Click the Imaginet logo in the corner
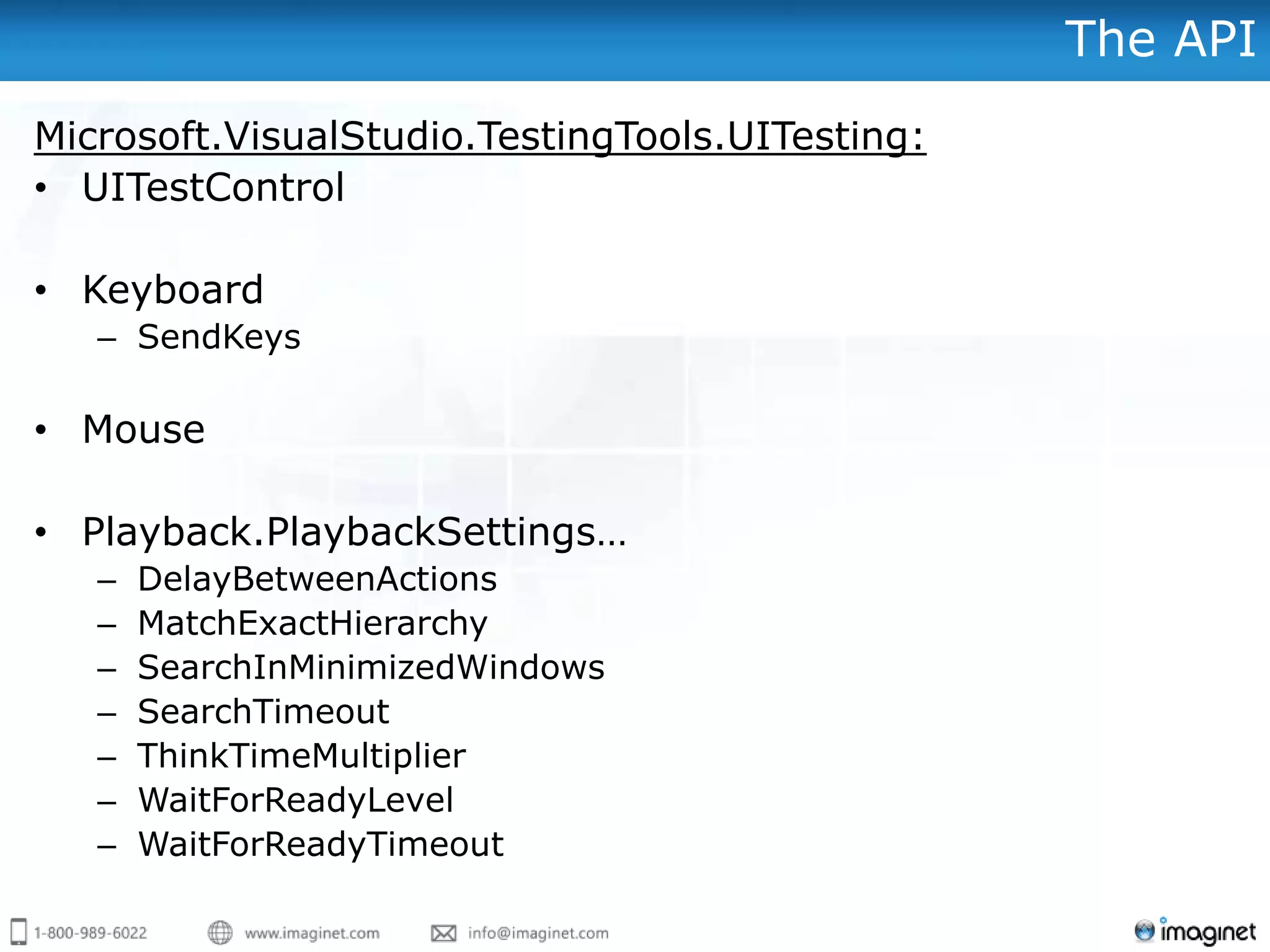The width and height of the screenshot is (1270, 952). click(1195, 932)
